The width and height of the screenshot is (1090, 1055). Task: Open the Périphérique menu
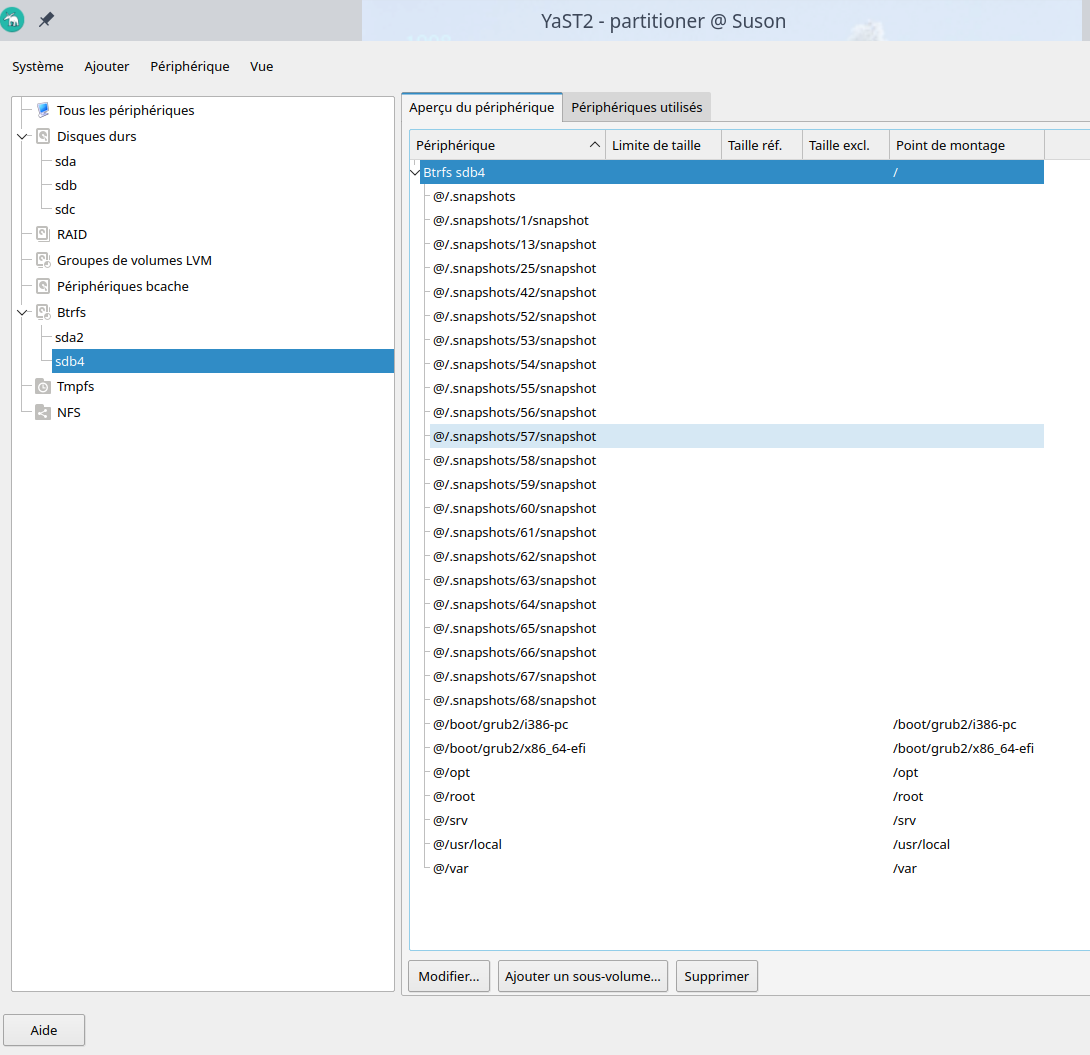[x=190, y=66]
